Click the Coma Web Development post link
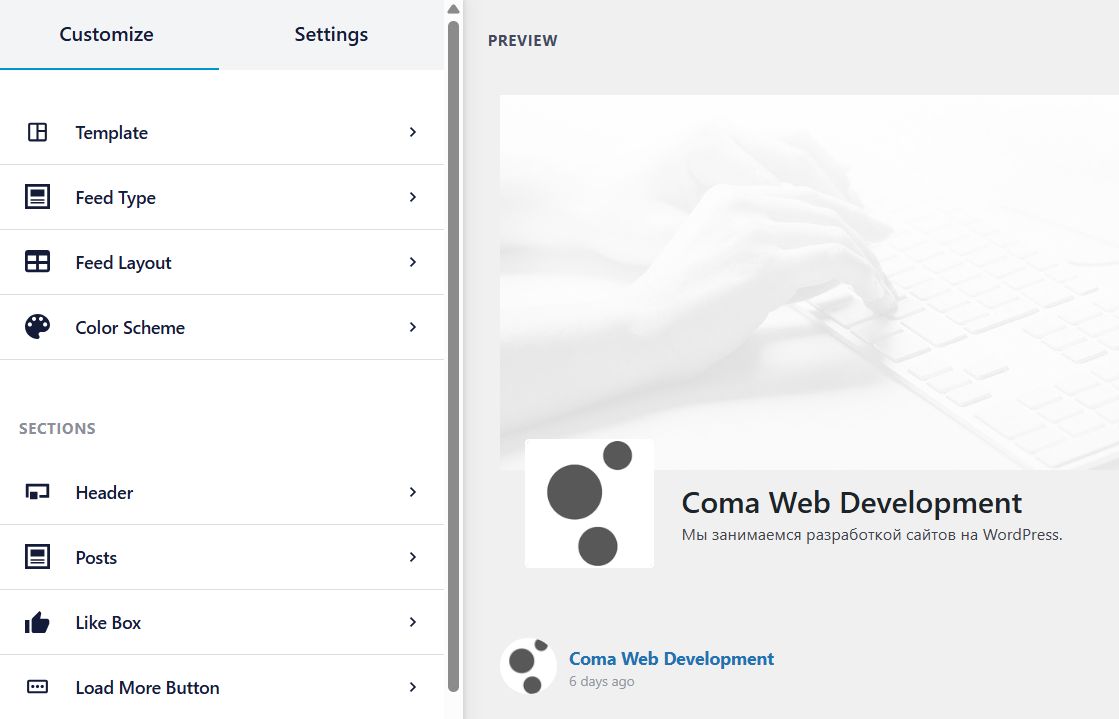The image size is (1119, 719). click(x=671, y=658)
